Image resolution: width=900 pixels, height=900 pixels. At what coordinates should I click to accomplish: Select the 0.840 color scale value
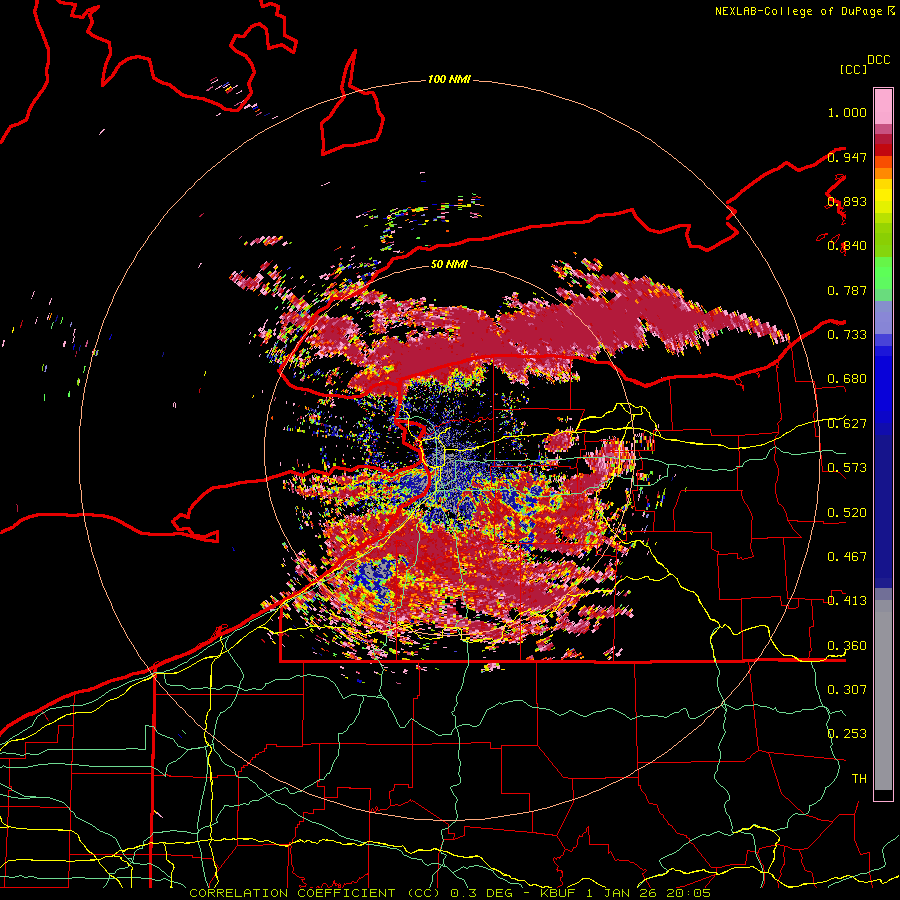point(847,246)
